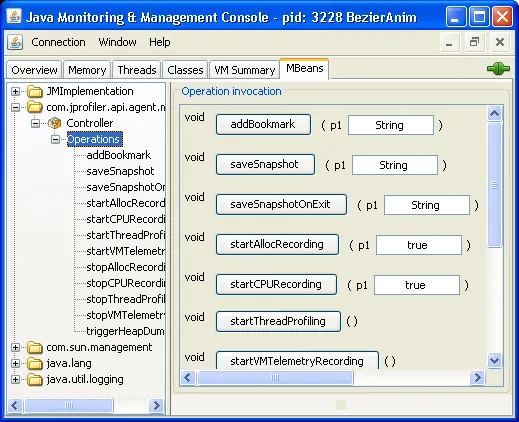
Task: Click the operations panel scroll down arrow
Action: 494,360
